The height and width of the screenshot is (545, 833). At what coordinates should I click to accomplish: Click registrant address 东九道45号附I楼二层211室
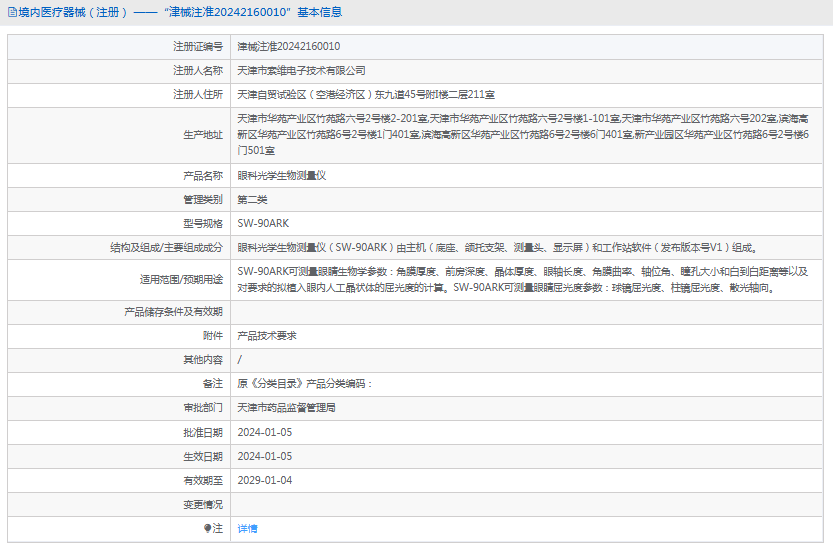[435, 95]
